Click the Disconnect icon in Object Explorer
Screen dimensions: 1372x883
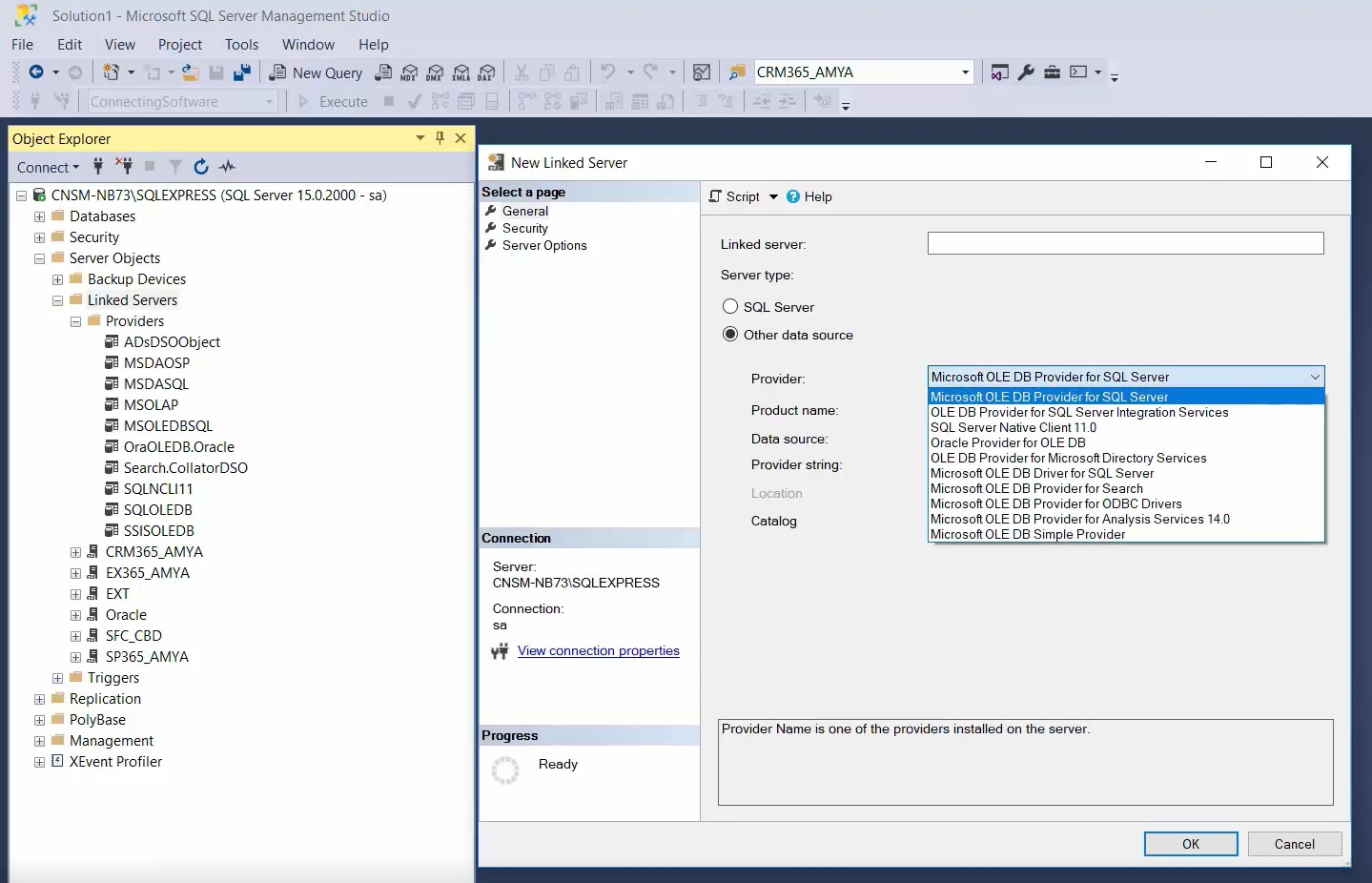(124, 167)
